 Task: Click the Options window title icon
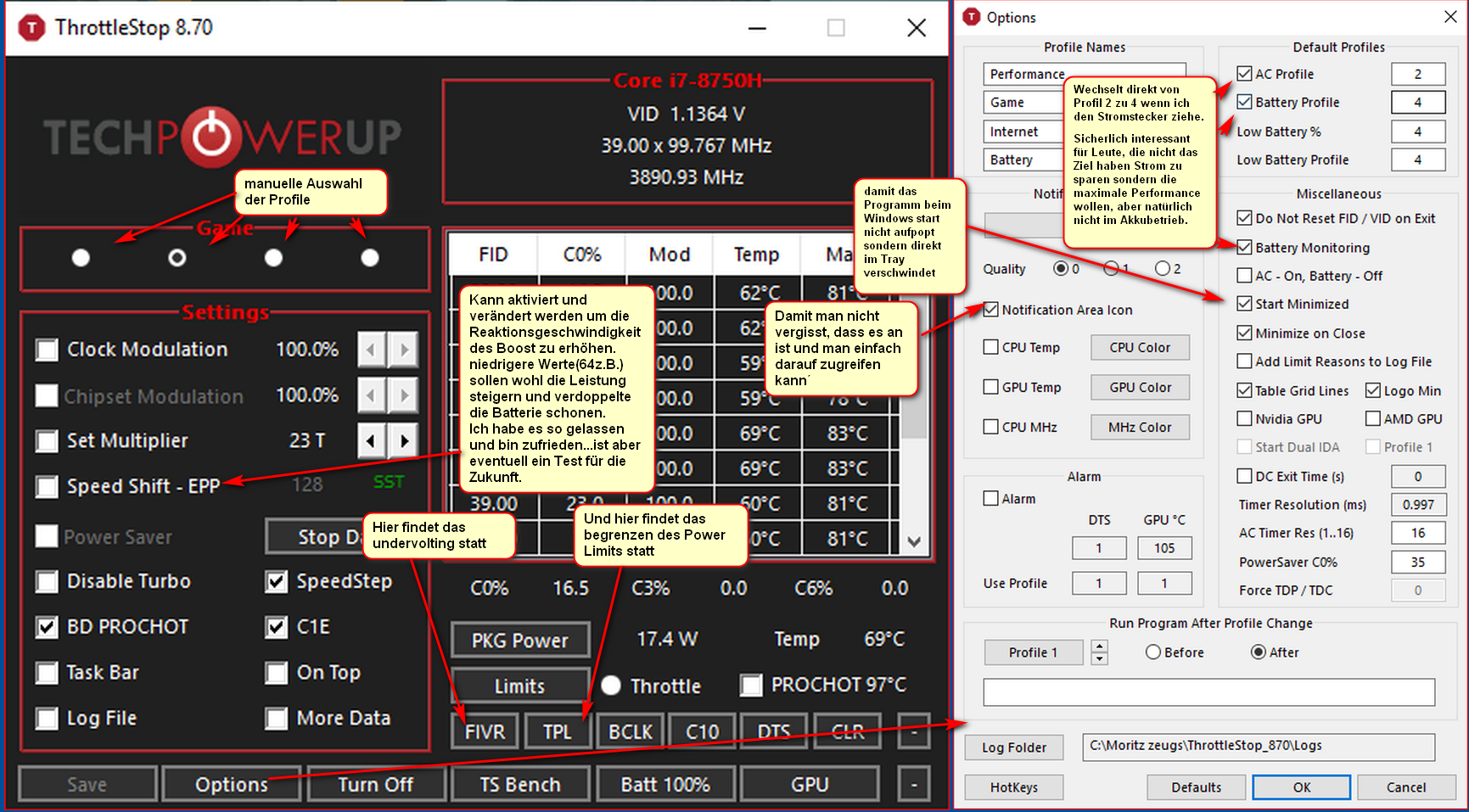973,17
